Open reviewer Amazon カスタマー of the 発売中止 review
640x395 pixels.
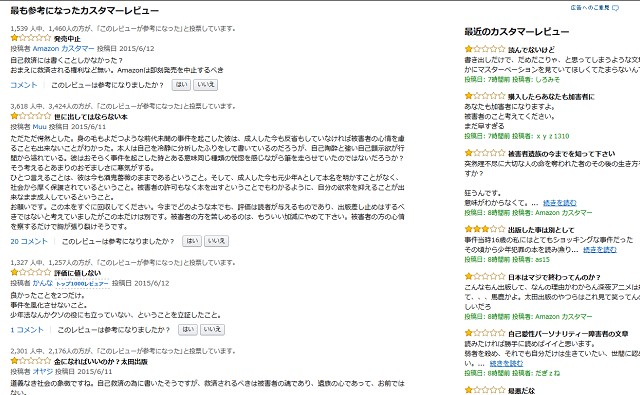coord(63,49)
